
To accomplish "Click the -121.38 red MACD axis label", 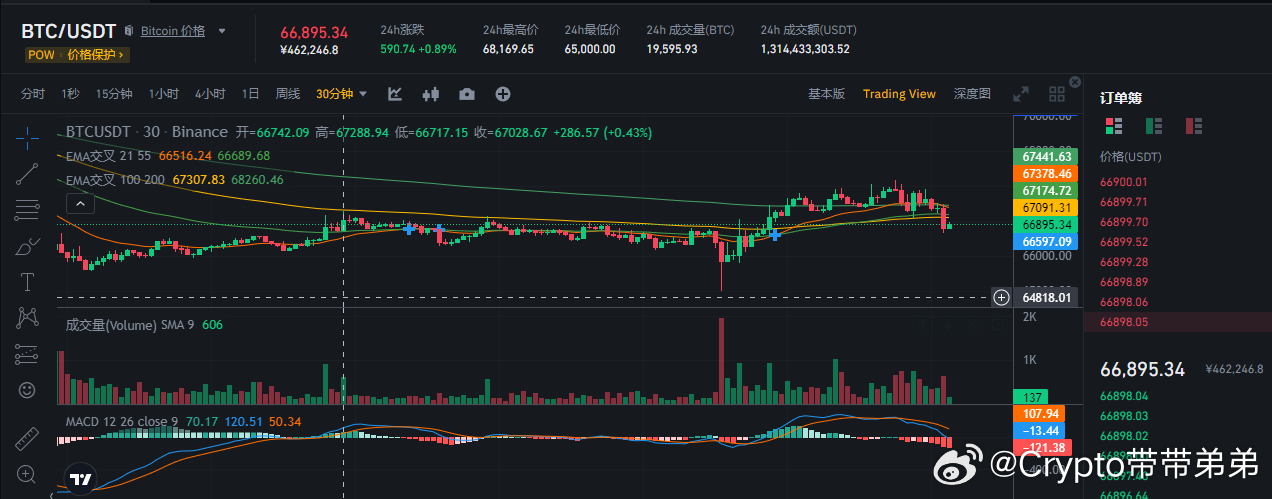I will click(1042, 447).
